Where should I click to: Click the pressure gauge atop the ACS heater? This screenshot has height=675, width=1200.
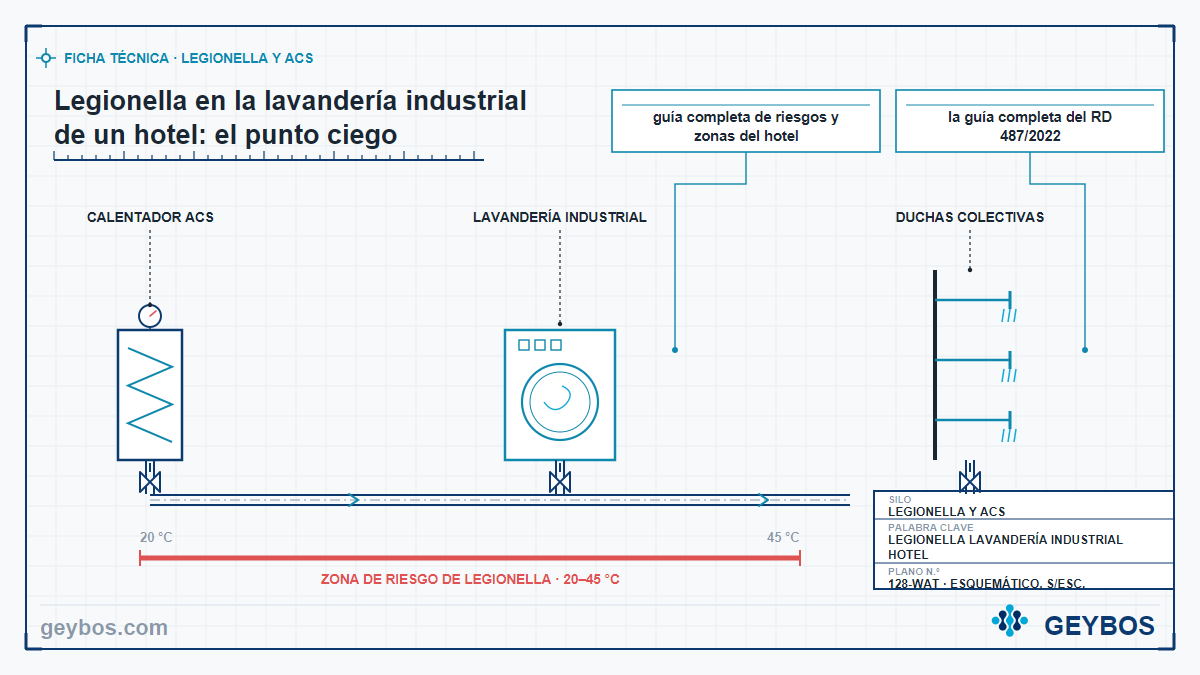[x=150, y=316]
